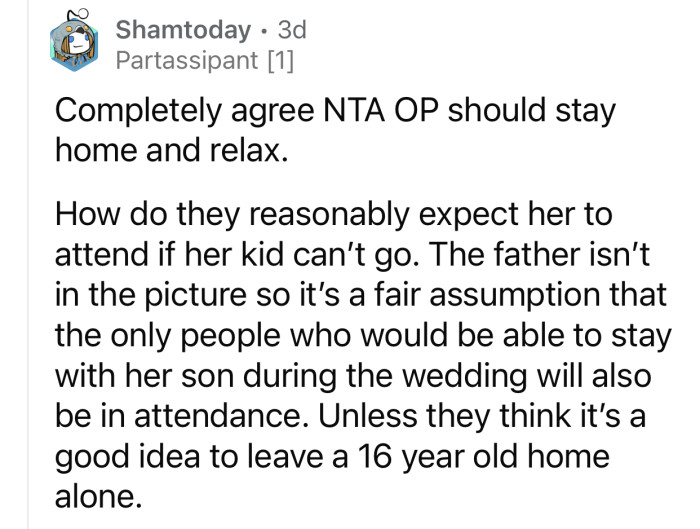The image size is (700, 529).
Task: Click the phrase 'be in attendance.'
Action: [183, 416]
